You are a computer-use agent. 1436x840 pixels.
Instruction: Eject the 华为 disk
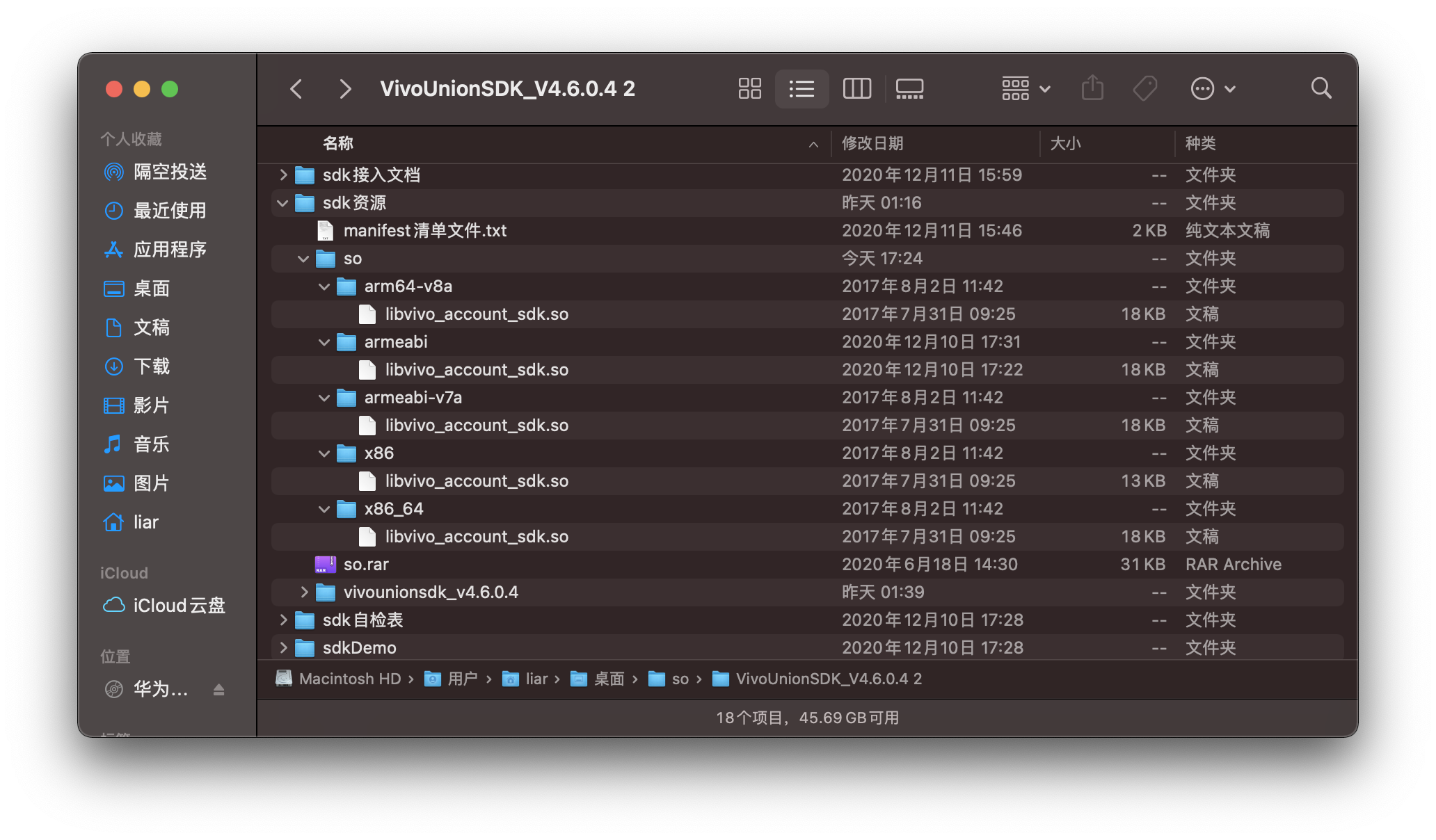tap(218, 690)
